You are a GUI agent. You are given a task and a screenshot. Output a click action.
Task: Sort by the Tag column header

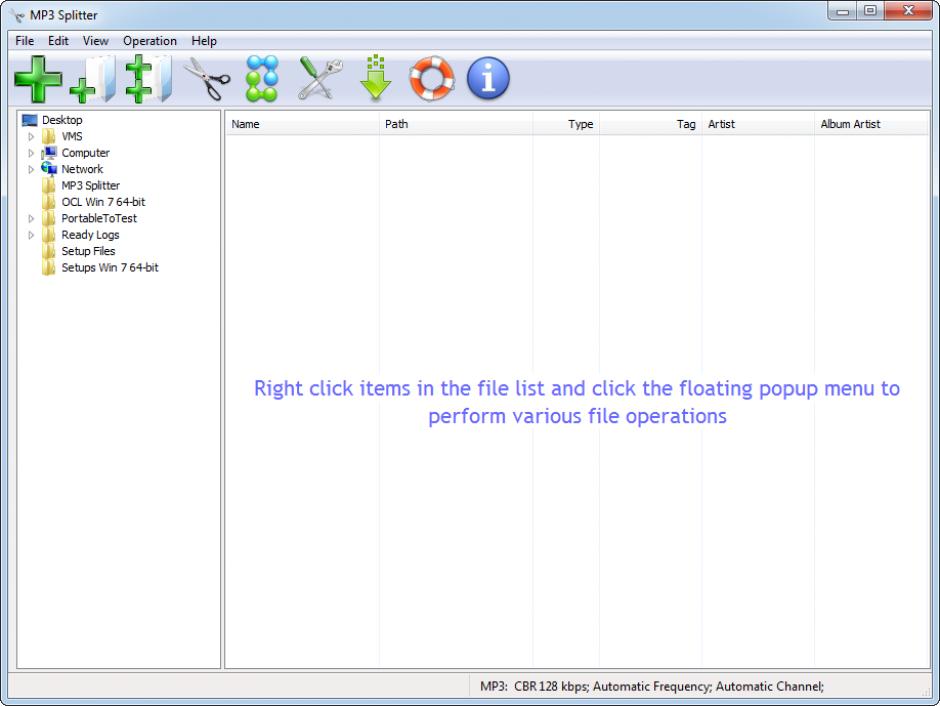coord(650,124)
